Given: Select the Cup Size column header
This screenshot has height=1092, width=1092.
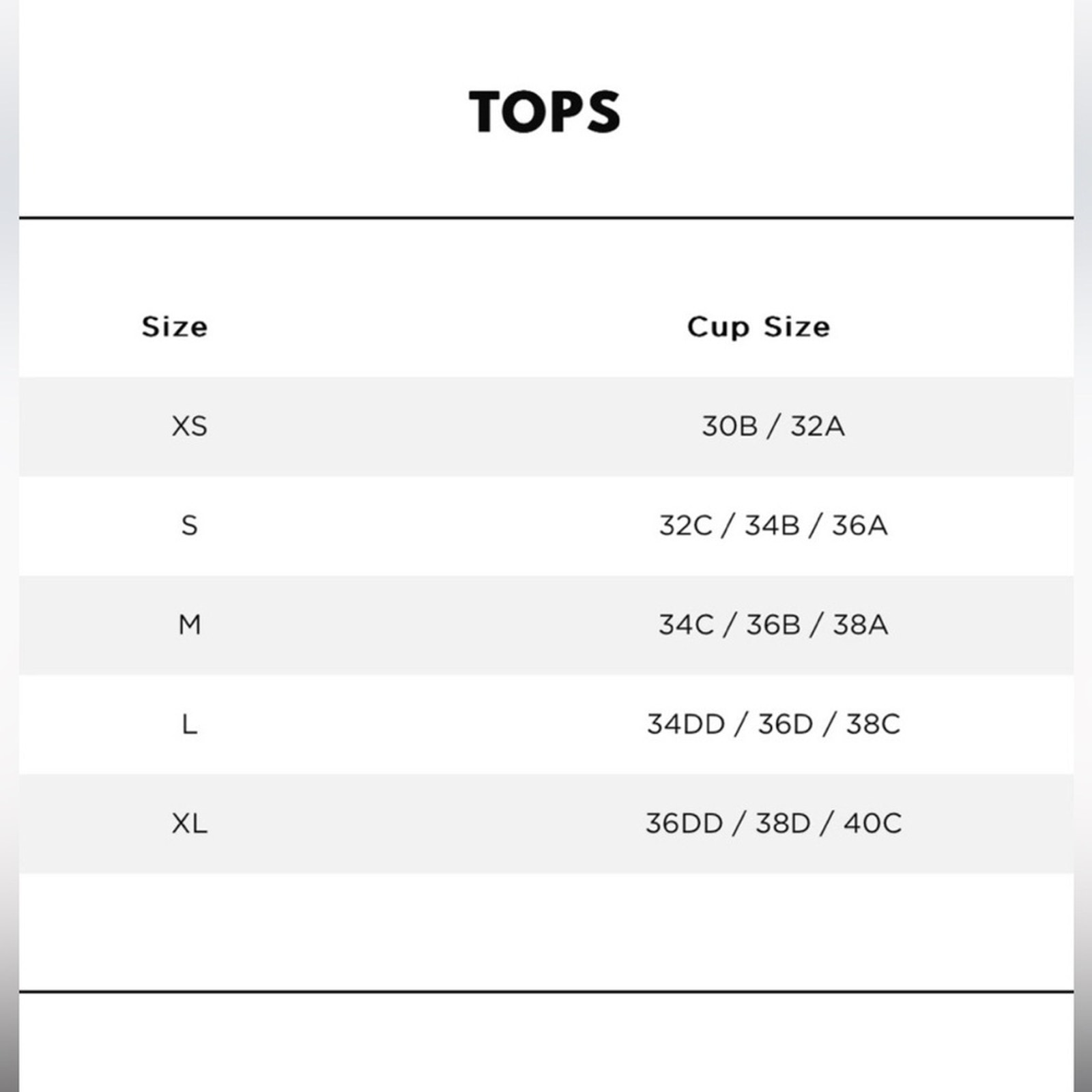Looking at the screenshot, I should click(759, 328).
